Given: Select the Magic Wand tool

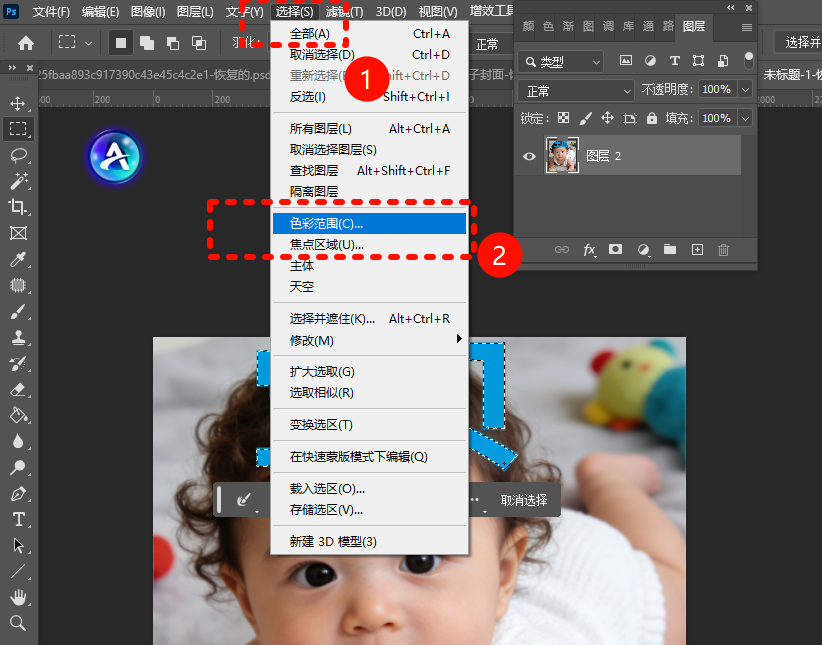Looking at the screenshot, I should (18, 181).
